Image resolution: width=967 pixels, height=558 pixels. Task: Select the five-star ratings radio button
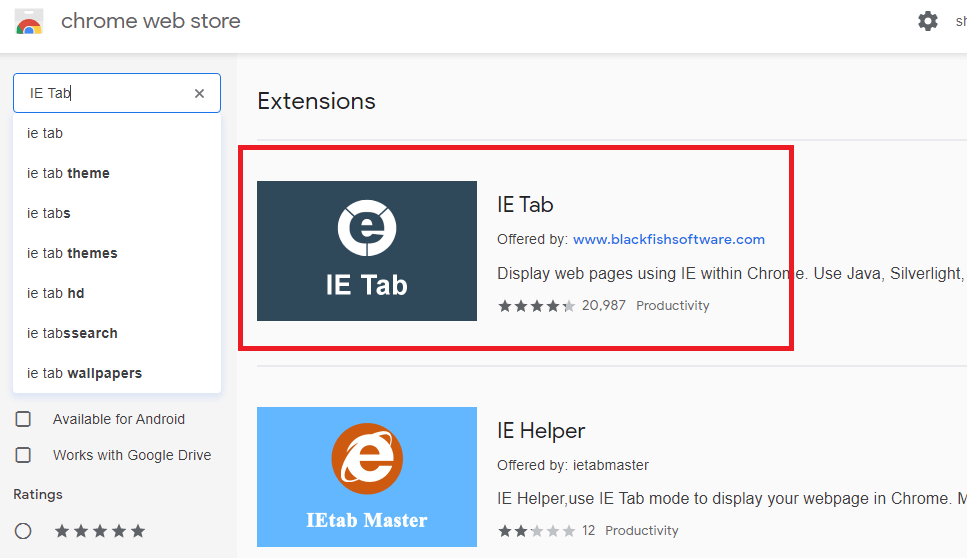(23, 531)
